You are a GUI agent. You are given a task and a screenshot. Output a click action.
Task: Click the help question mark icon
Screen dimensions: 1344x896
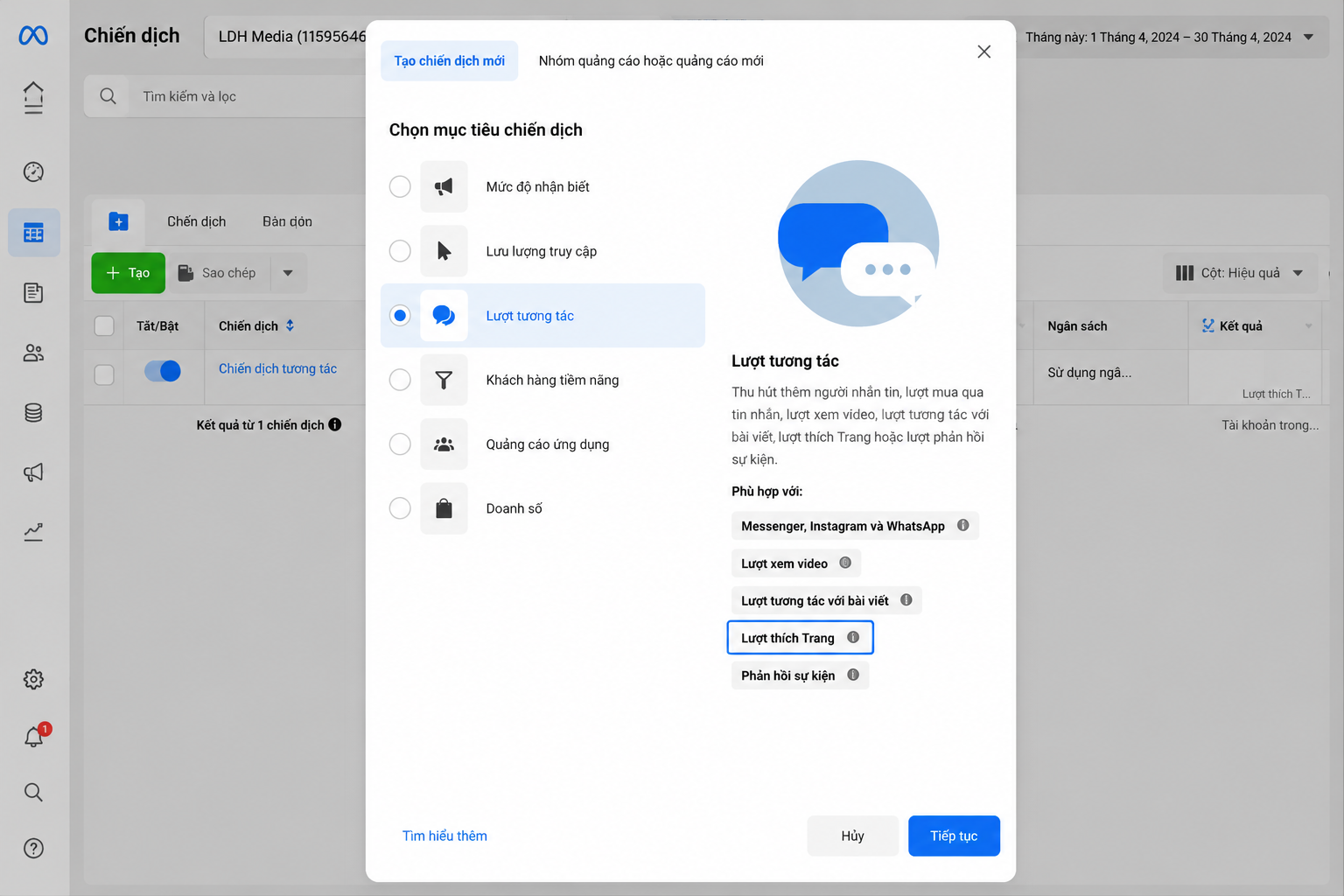tap(33, 848)
